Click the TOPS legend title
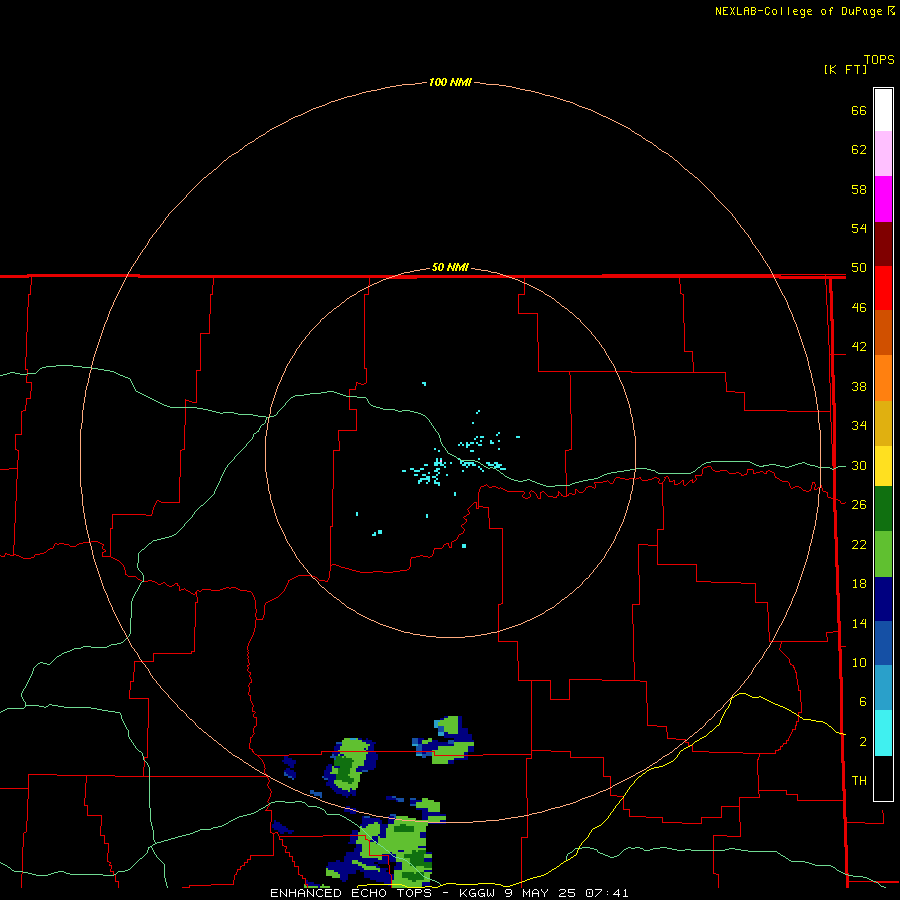This screenshot has height=900, width=900. coord(879,60)
